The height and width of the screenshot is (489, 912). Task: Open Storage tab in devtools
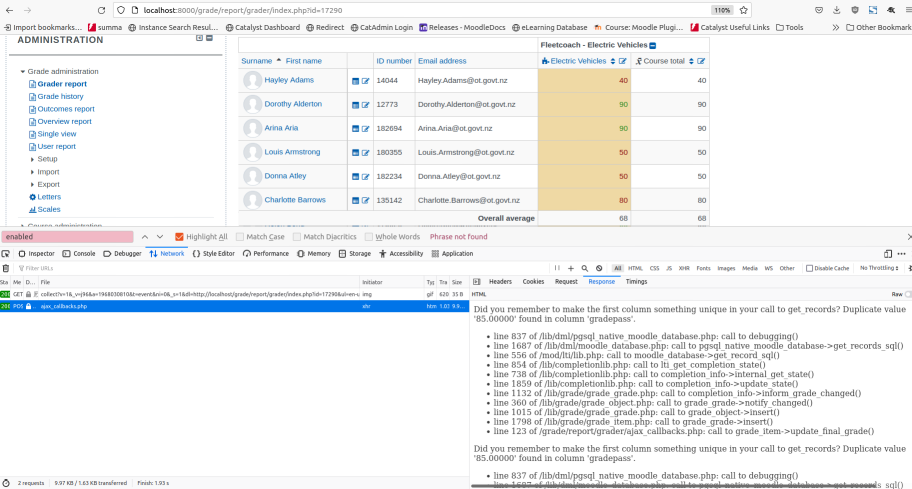click(x=355, y=254)
